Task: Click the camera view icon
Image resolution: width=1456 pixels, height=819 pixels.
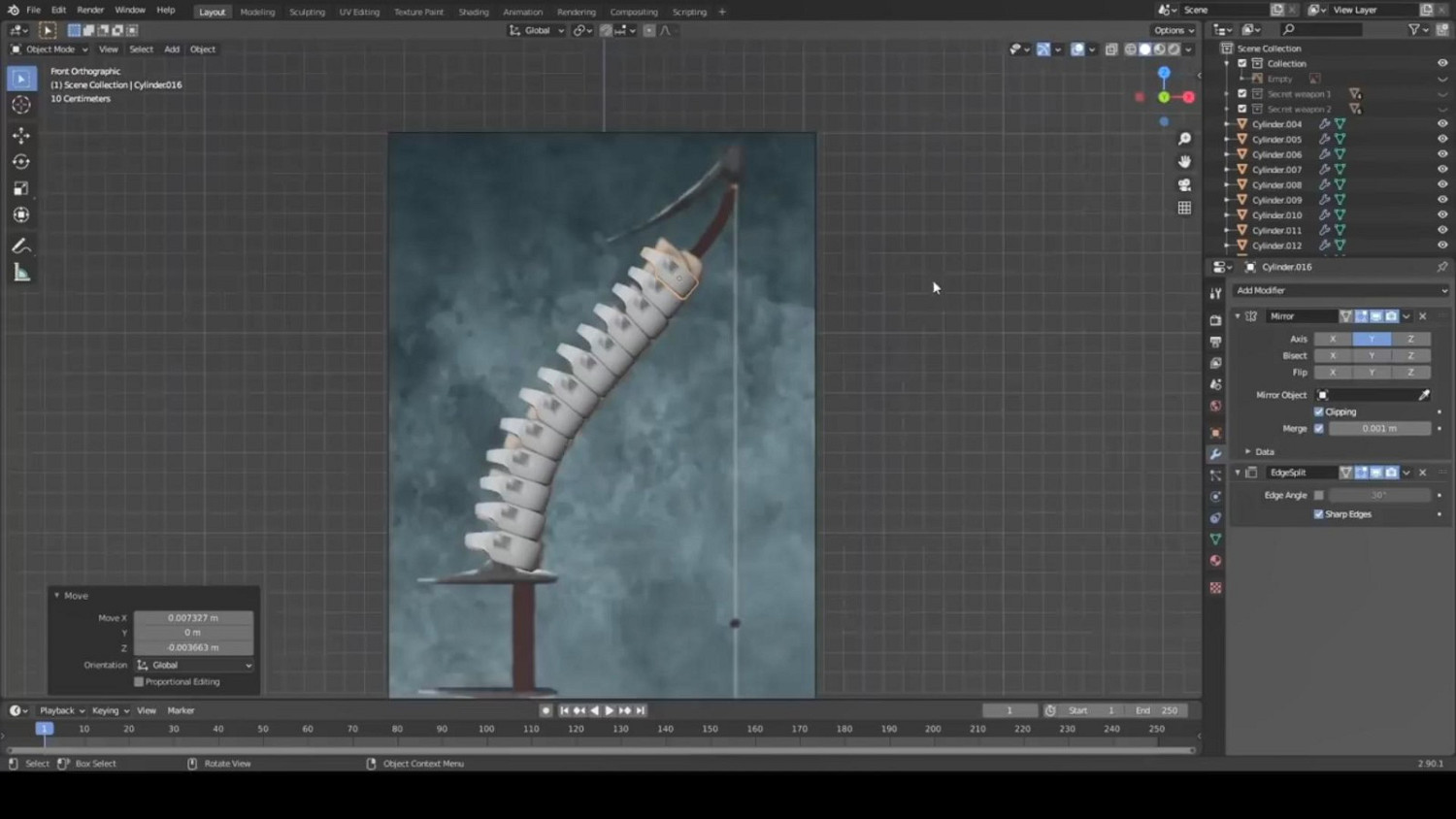Action: coord(1184,184)
